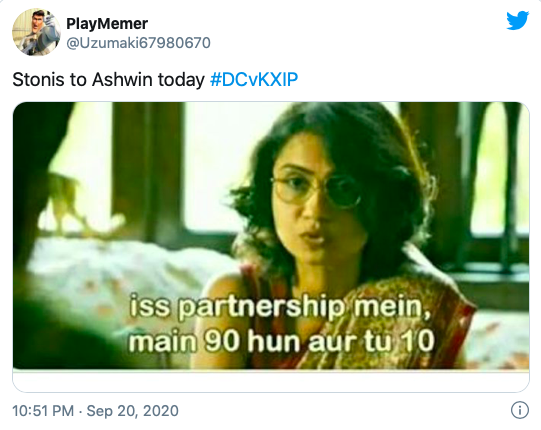The height and width of the screenshot is (430, 541).
Task: Click the tweet timestamp 10:51 PM
Action: 43,411
